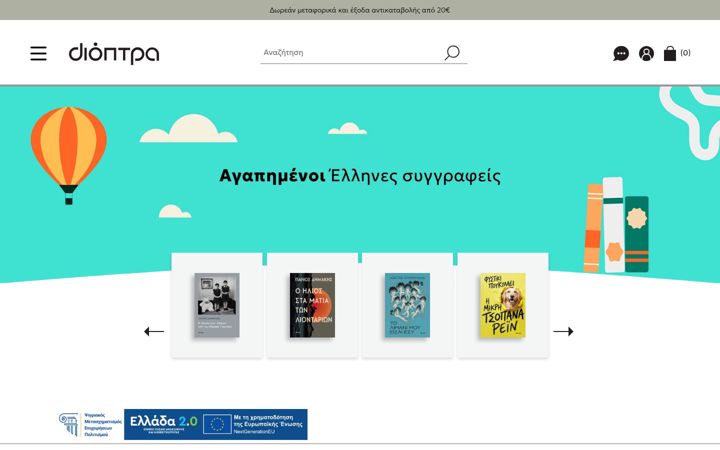Screen dimensions: 720x450
Task: Open the hamburger menu
Action: [x=39, y=53]
